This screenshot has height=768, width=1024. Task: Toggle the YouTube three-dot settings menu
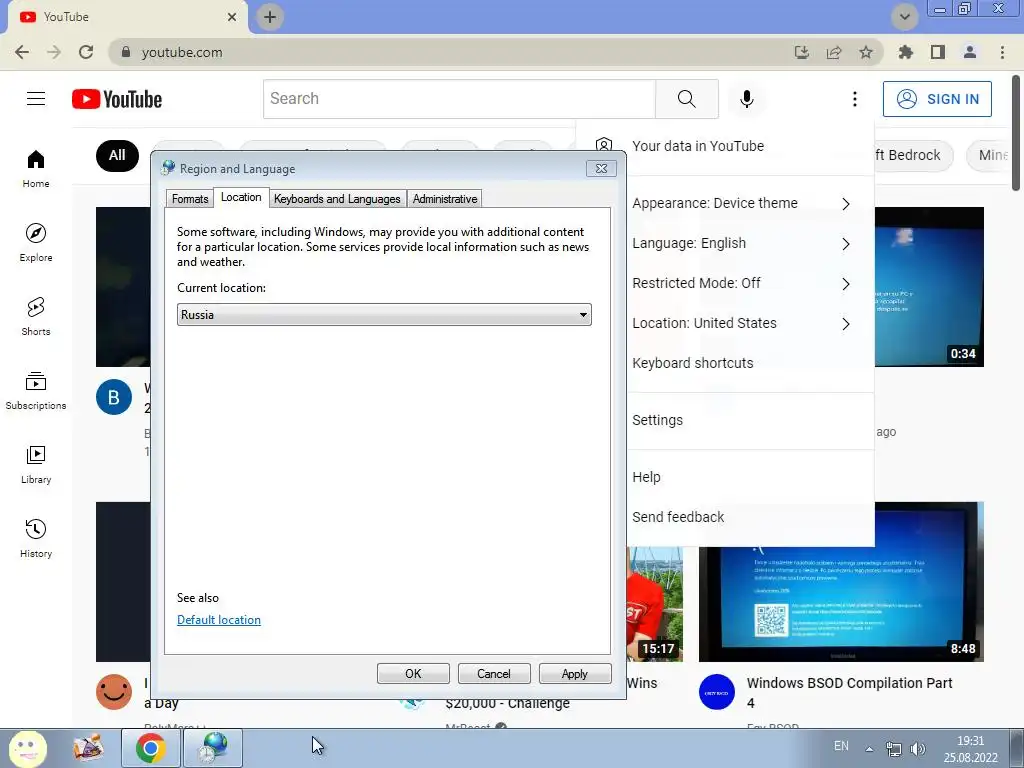[x=854, y=99]
